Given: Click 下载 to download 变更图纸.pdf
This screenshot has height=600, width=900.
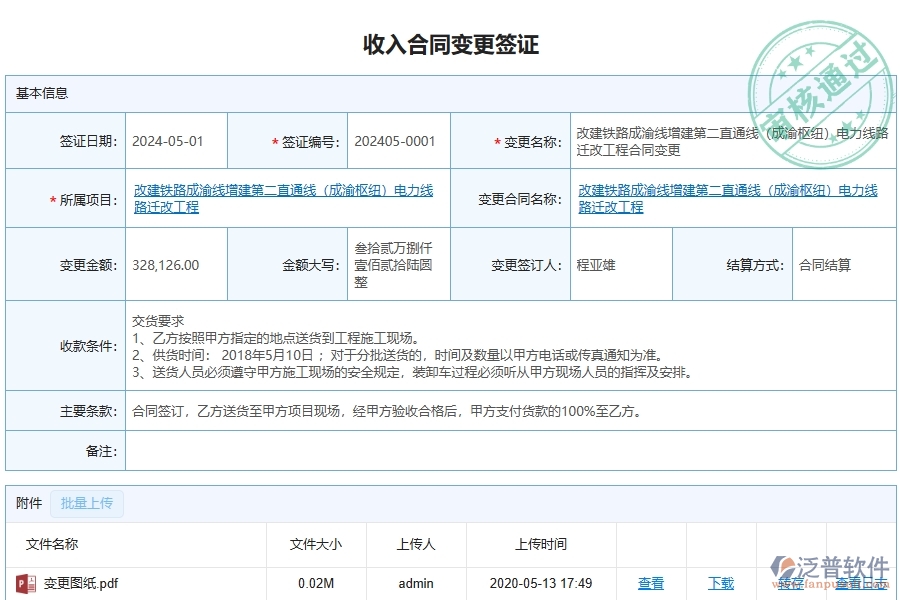Looking at the screenshot, I should click(721, 583).
